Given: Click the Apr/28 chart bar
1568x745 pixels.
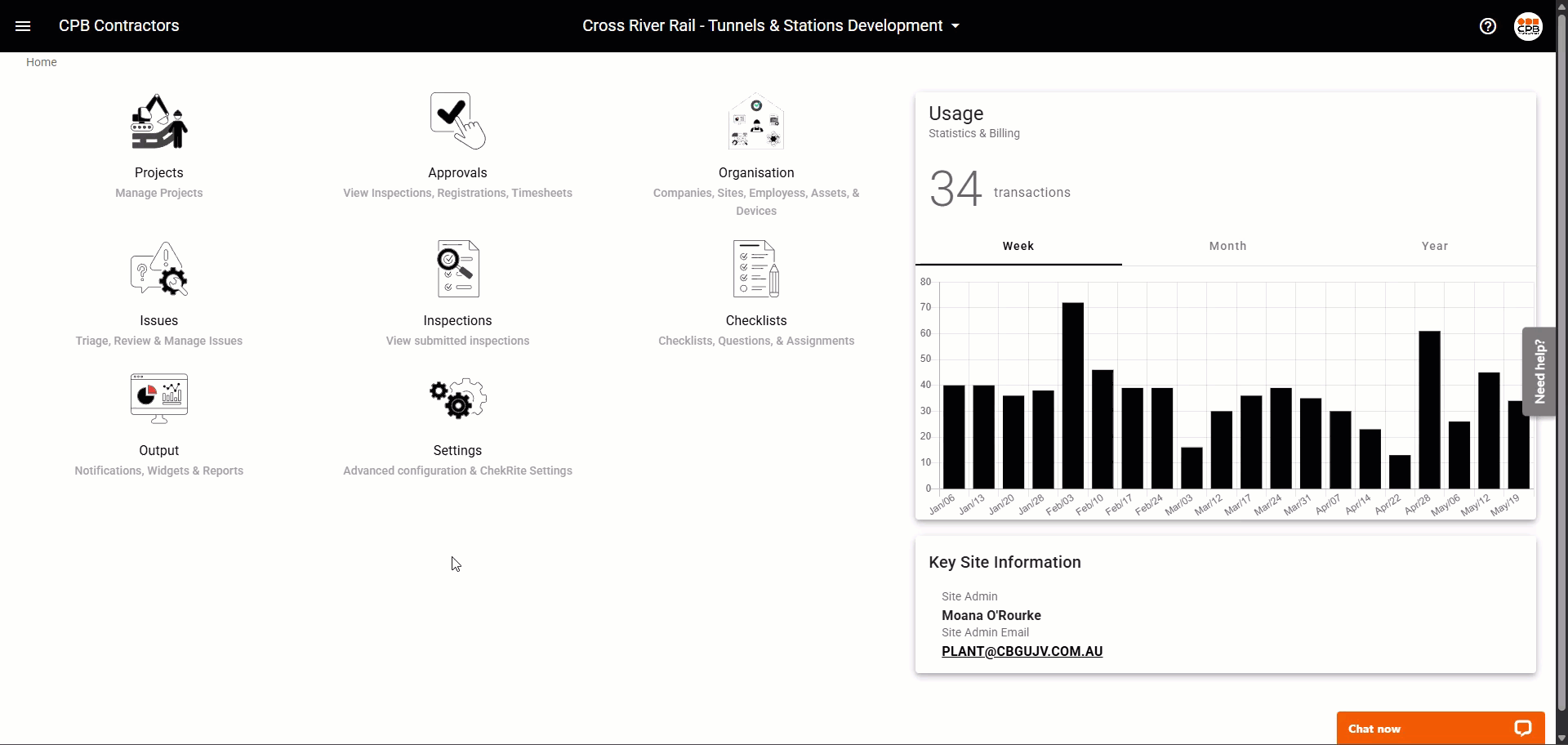Looking at the screenshot, I should [1429, 410].
